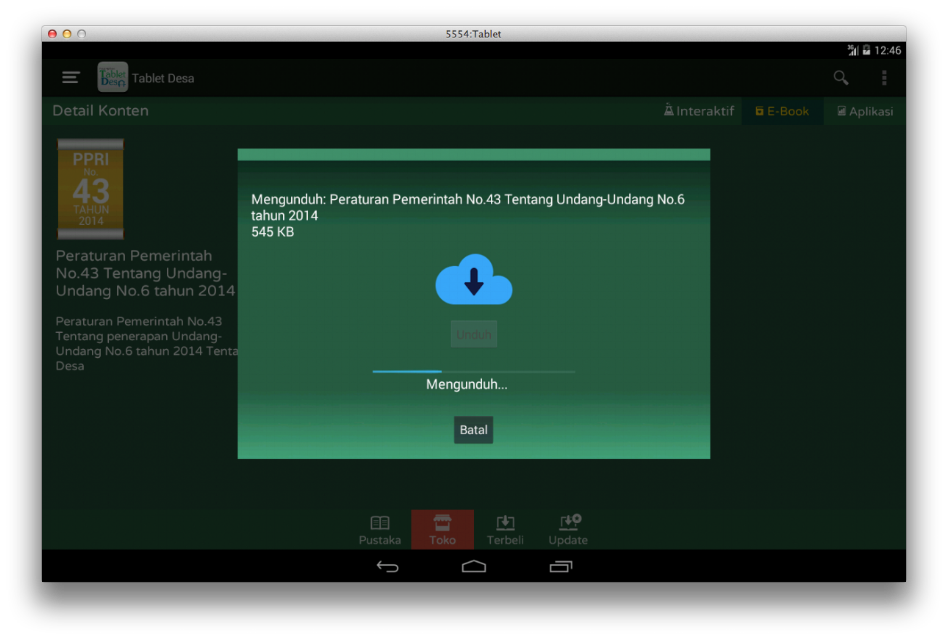Open the Terbeli purchased section
This screenshot has height=640, width=948.
tap(505, 530)
